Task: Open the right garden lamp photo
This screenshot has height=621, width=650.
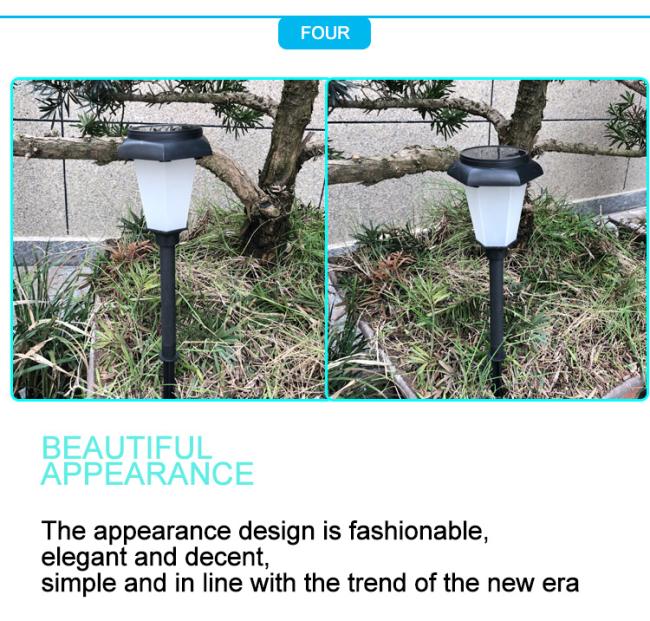Action: [488, 239]
